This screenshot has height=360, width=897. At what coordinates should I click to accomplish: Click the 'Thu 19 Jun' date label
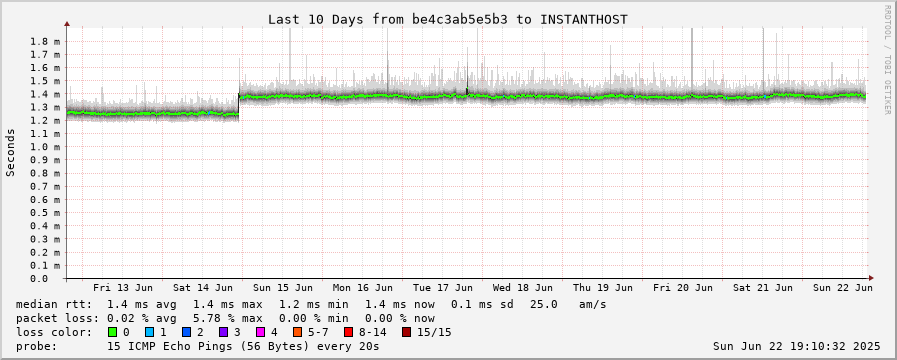click(x=603, y=287)
